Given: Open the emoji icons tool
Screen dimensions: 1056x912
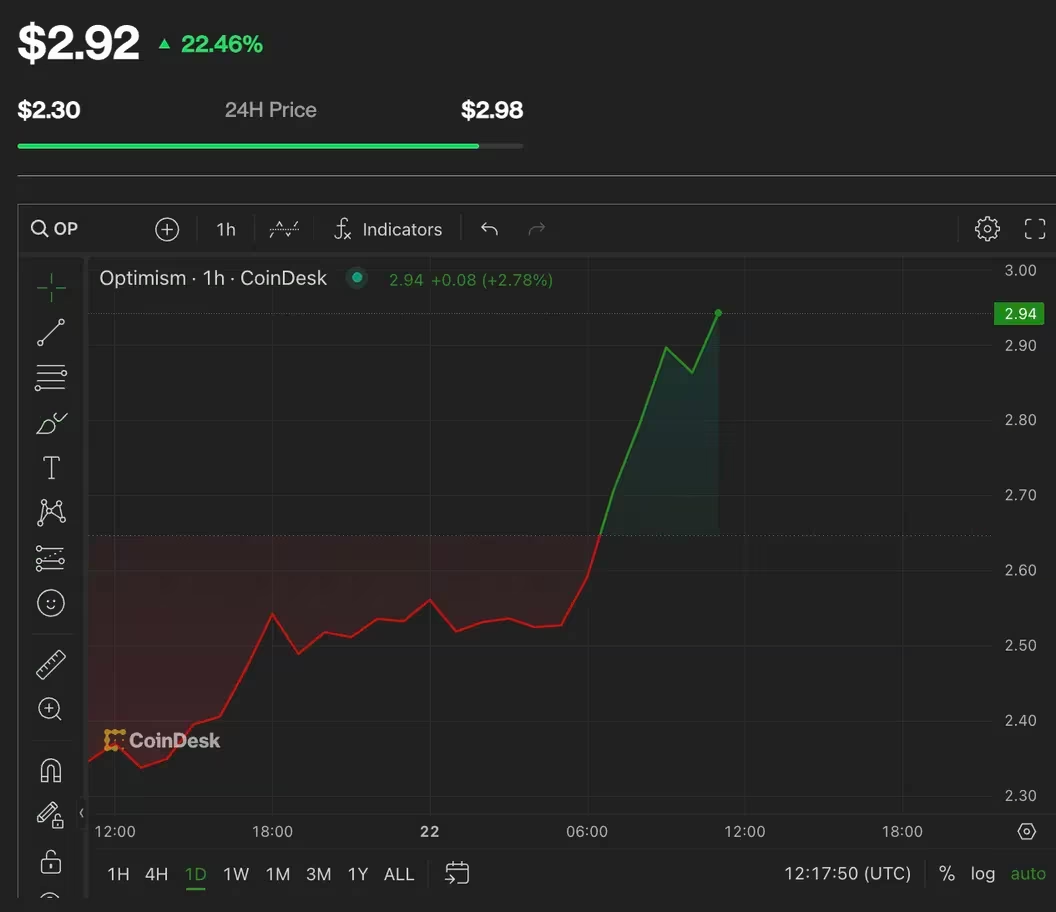Looking at the screenshot, I should point(51,603).
